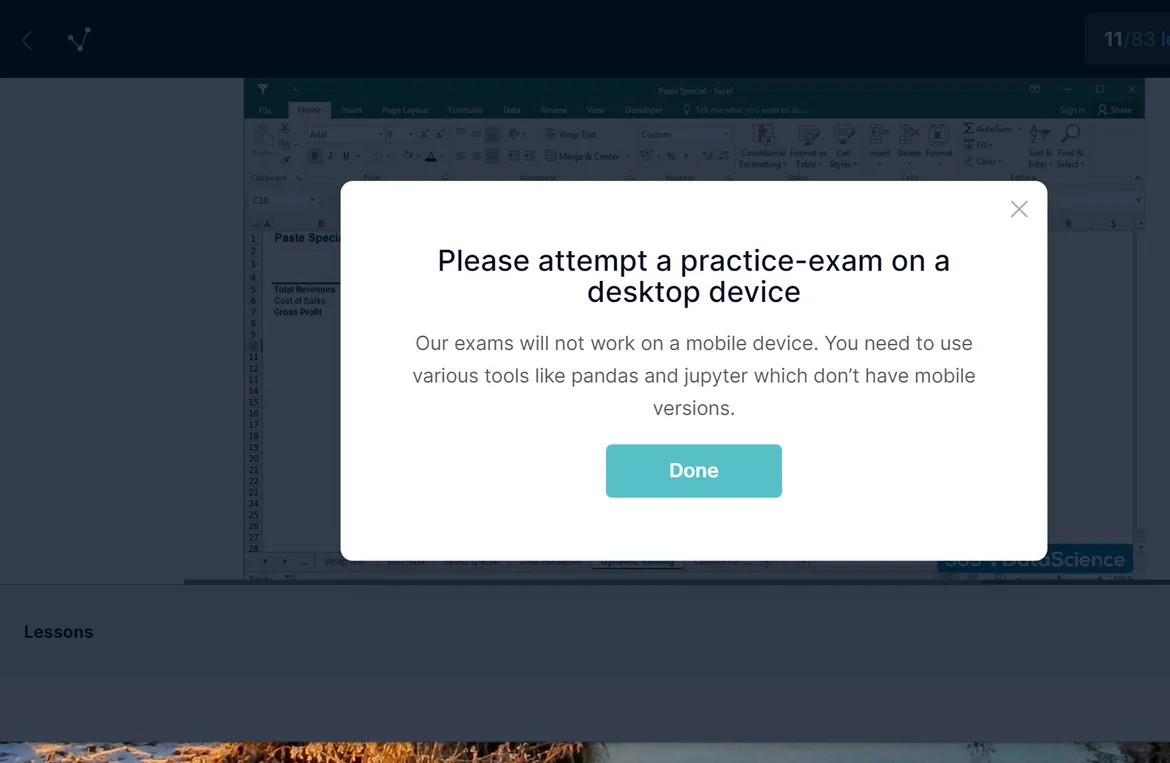Click the Done button in dialog

(x=693, y=471)
